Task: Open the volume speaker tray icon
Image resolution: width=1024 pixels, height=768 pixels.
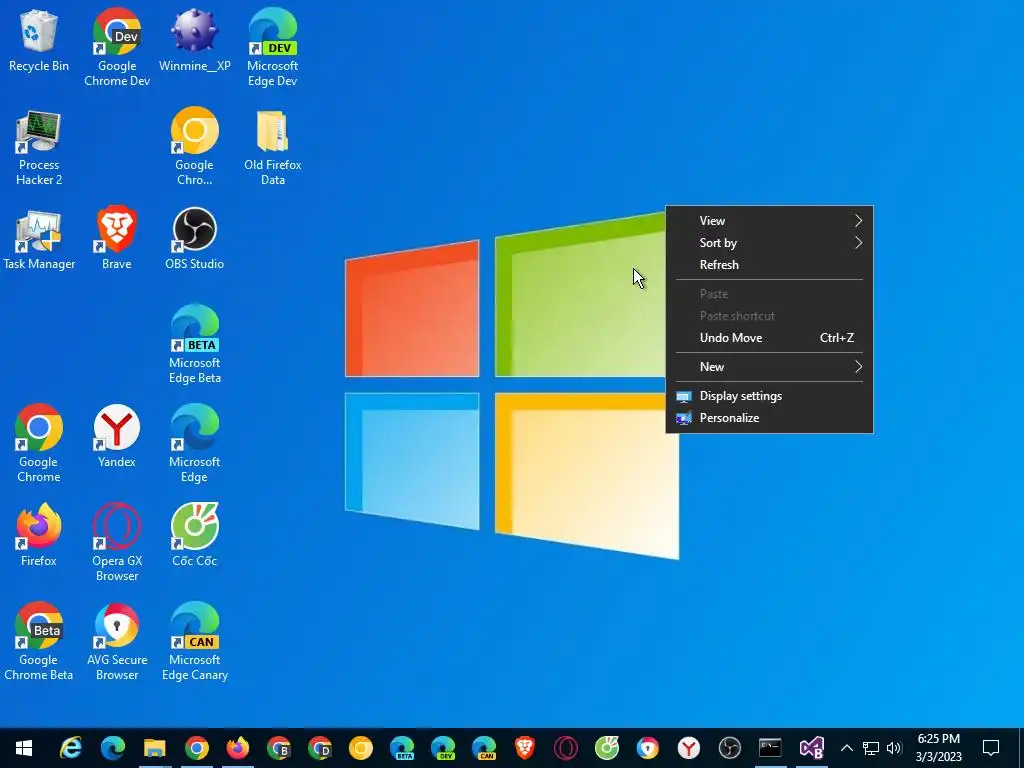Action: click(x=894, y=748)
